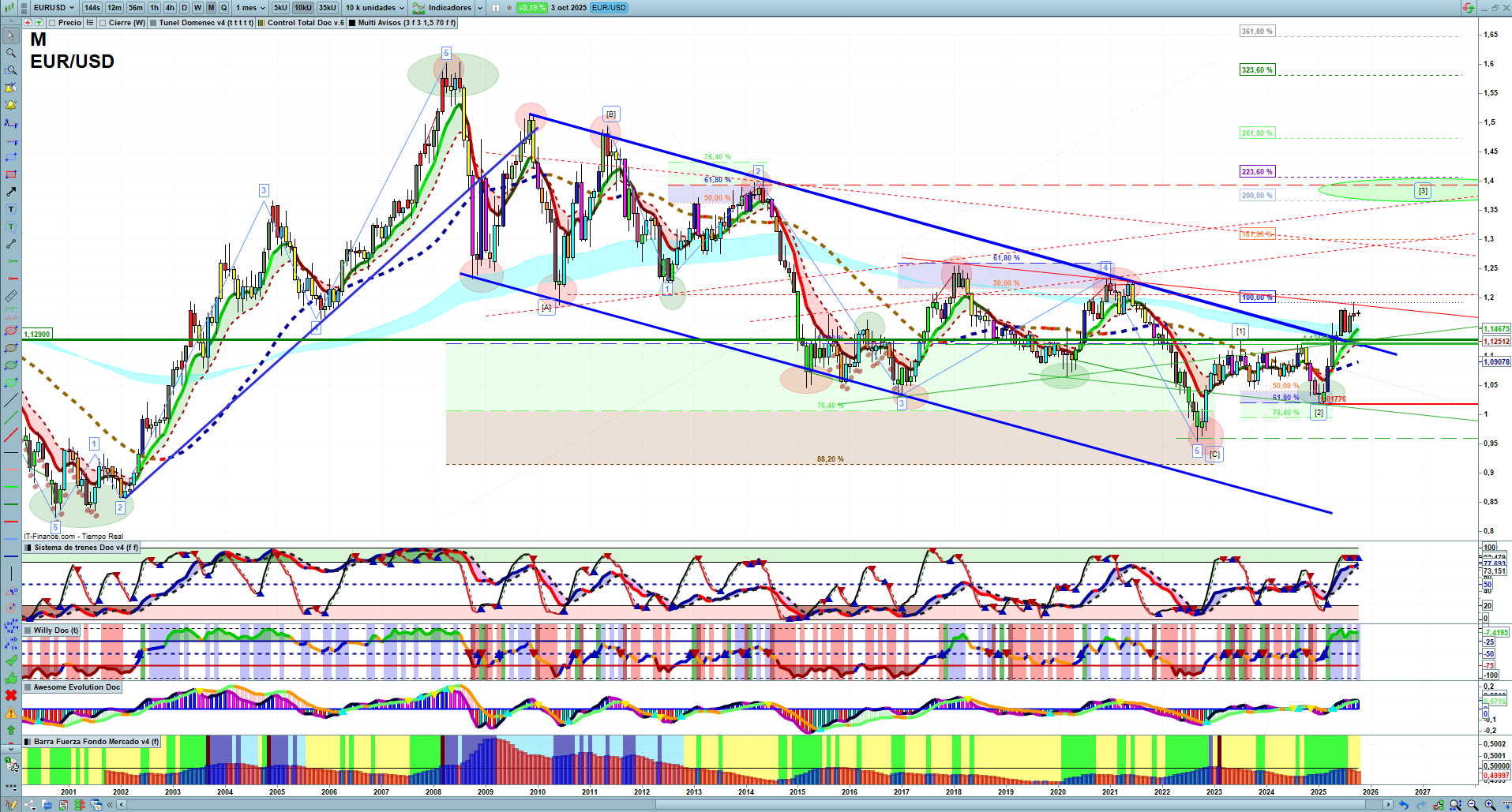Switch to the 56m timeframe
Screen dimensions: 1512x812
coord(136,8)
